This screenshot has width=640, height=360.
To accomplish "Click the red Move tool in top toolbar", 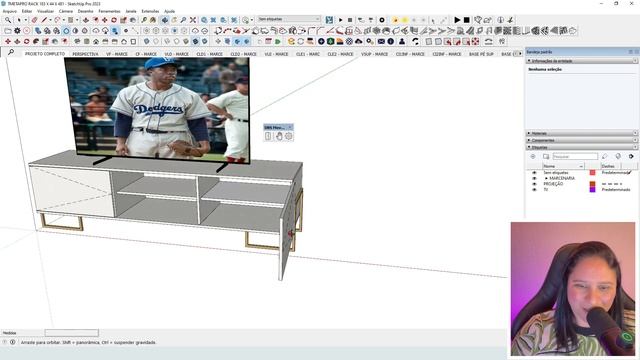I will tap(104, 20).
